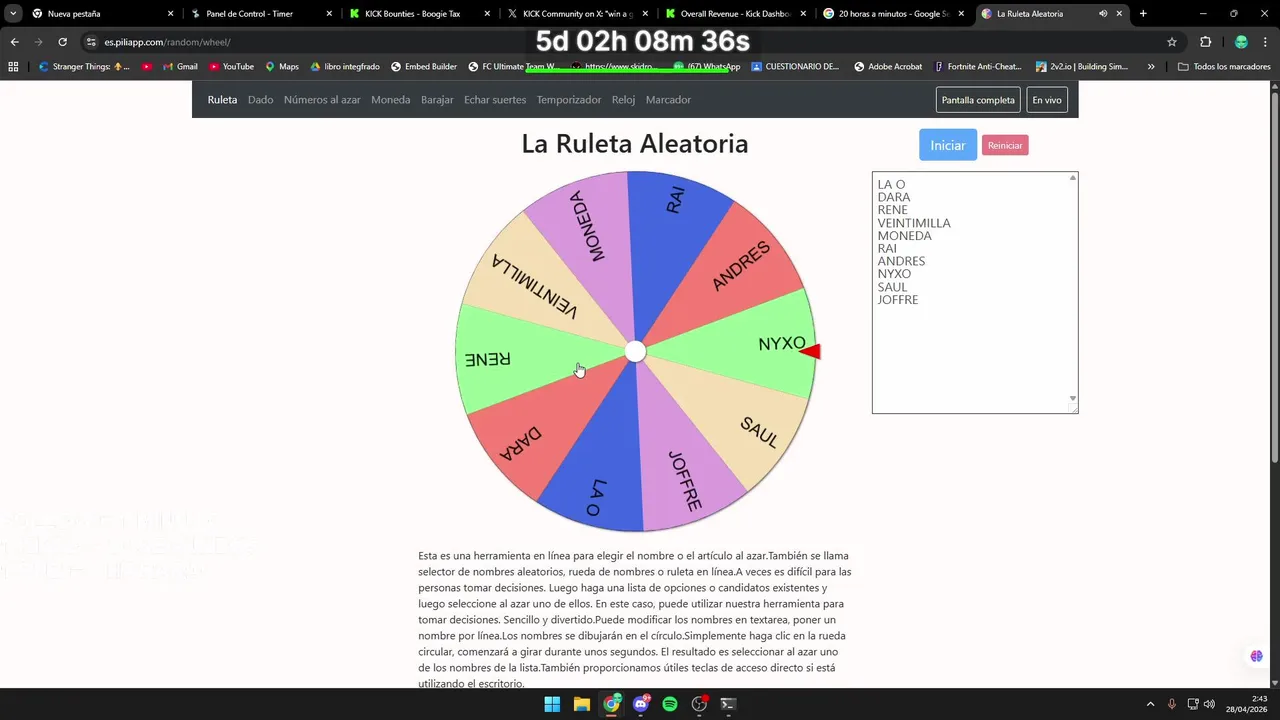
Task: Select Echar suertes in navigation
Action: [495, 100]
